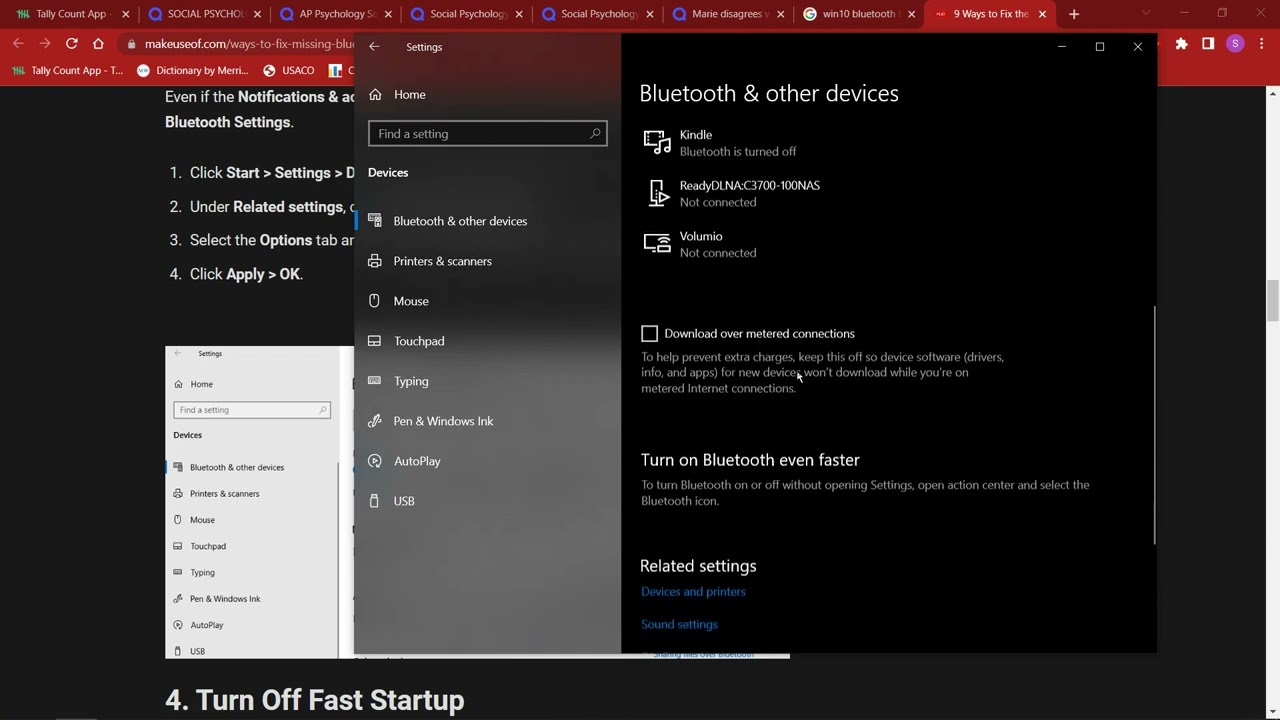Screen dimensions: 1280x720
Task: Go back using Settings back arrow
Action: pos(374,47)
